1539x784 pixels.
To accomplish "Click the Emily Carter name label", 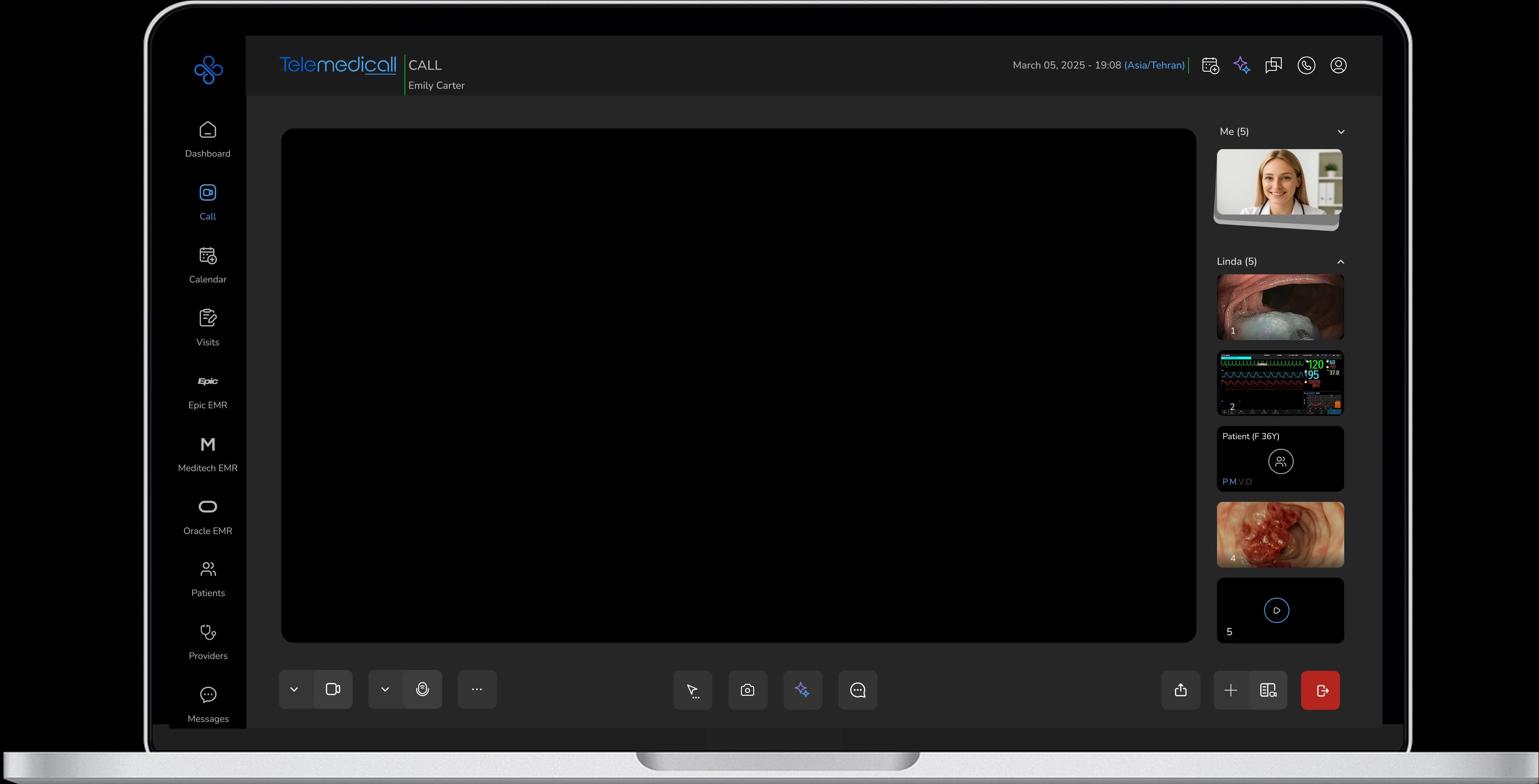I will point(436,85).
